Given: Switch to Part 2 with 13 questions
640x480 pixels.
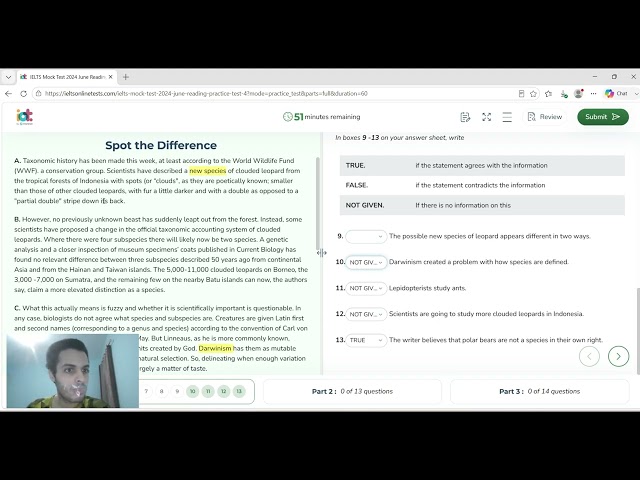Looking at the screenshot, I should [352, 391].
